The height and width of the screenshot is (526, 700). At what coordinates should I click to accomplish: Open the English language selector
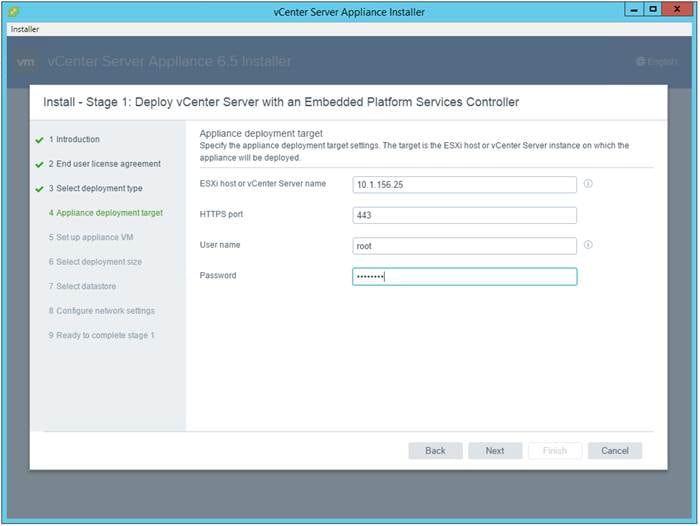(x=657, y=62)
